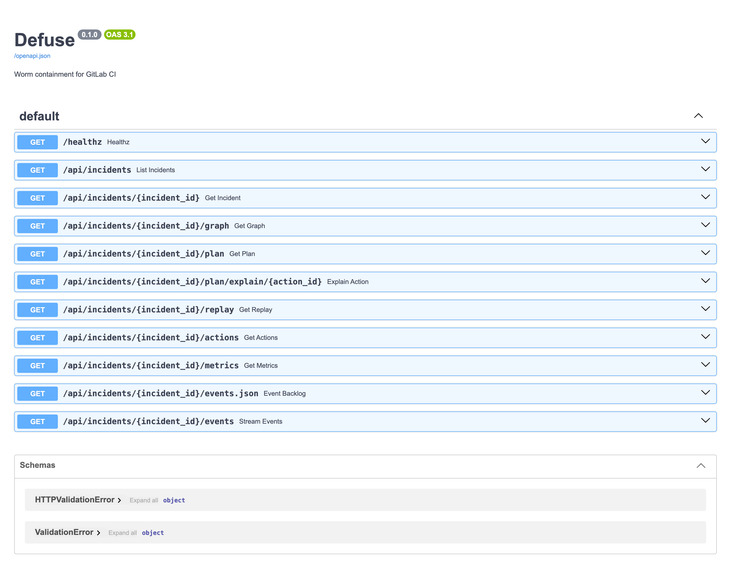The height and width of the screenshot is (573, 731).
Task: Expand the HTTPValidationError schema arrow
Action: [119, 500]
